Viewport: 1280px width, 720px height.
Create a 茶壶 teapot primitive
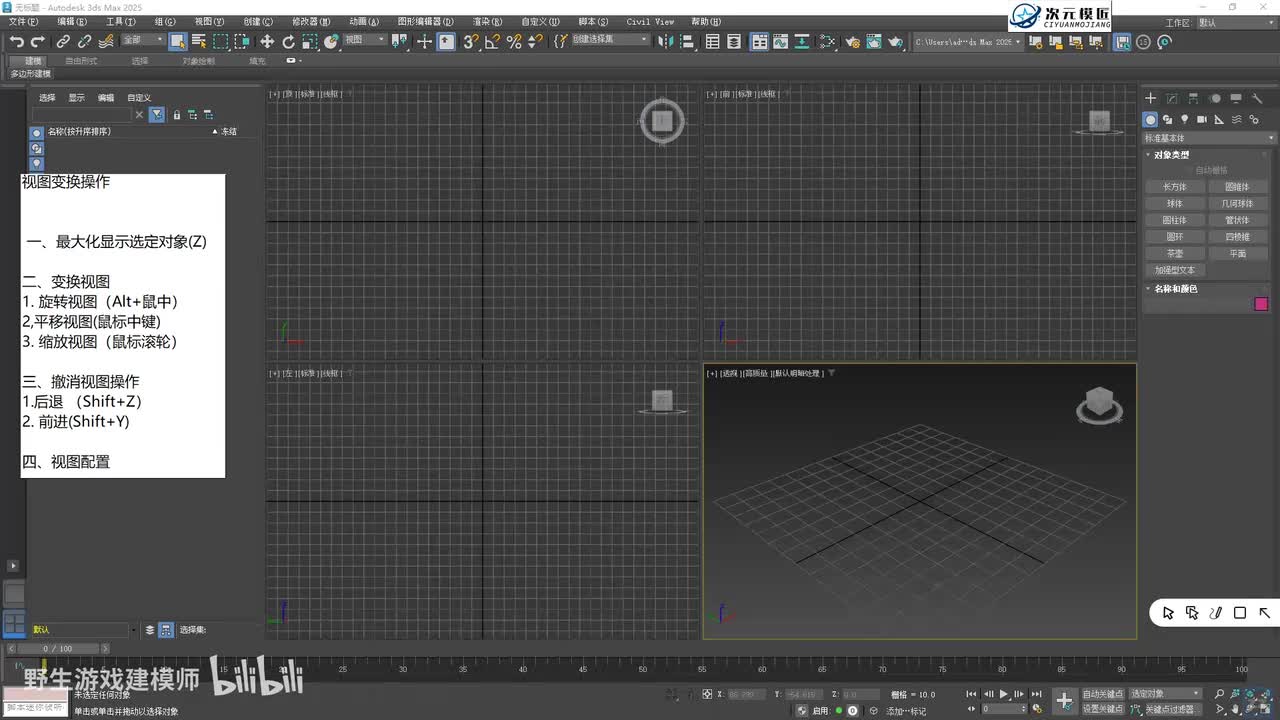[x=1174, y=254]
